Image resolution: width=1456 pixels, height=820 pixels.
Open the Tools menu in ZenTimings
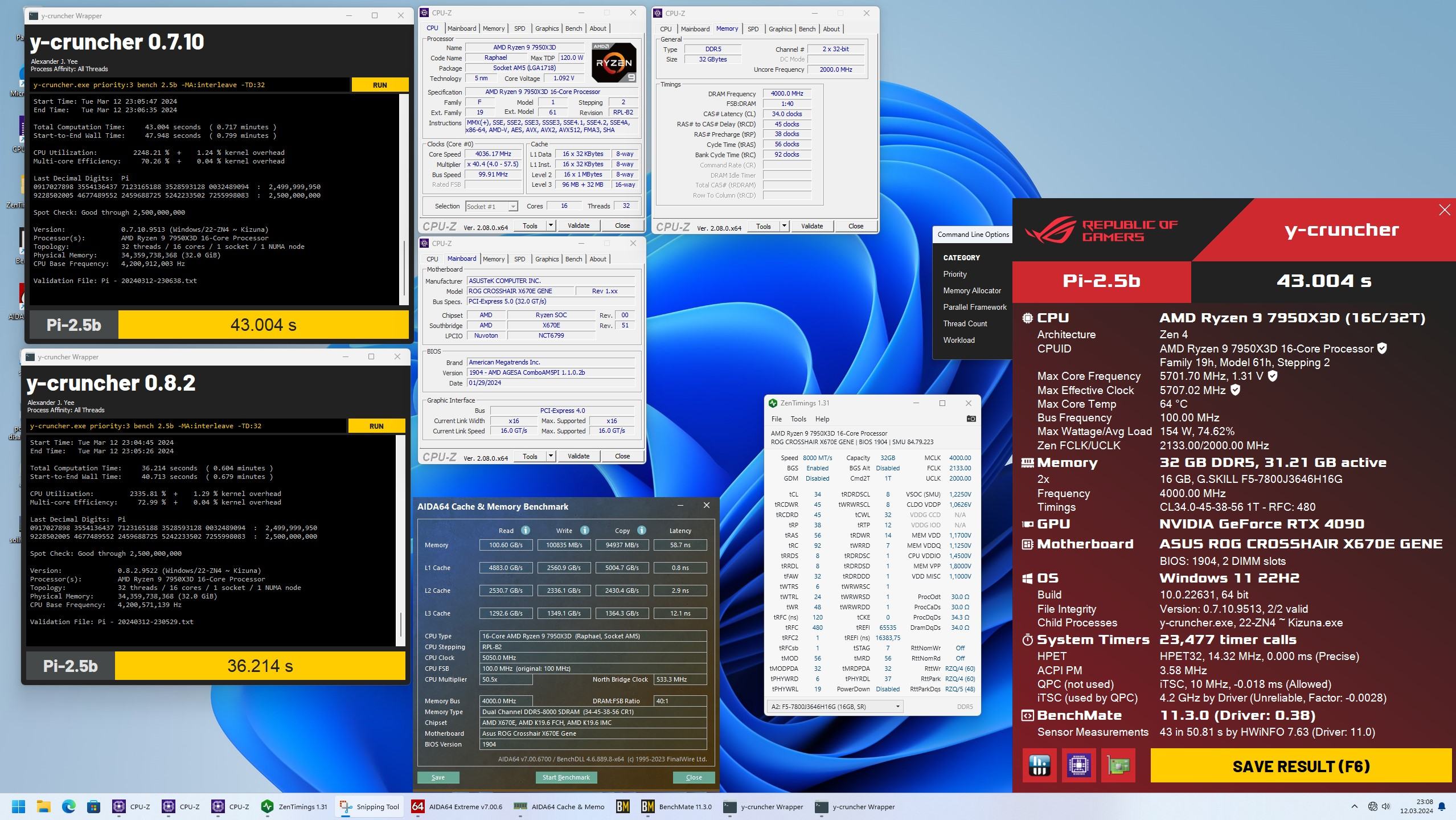(798, 419)
